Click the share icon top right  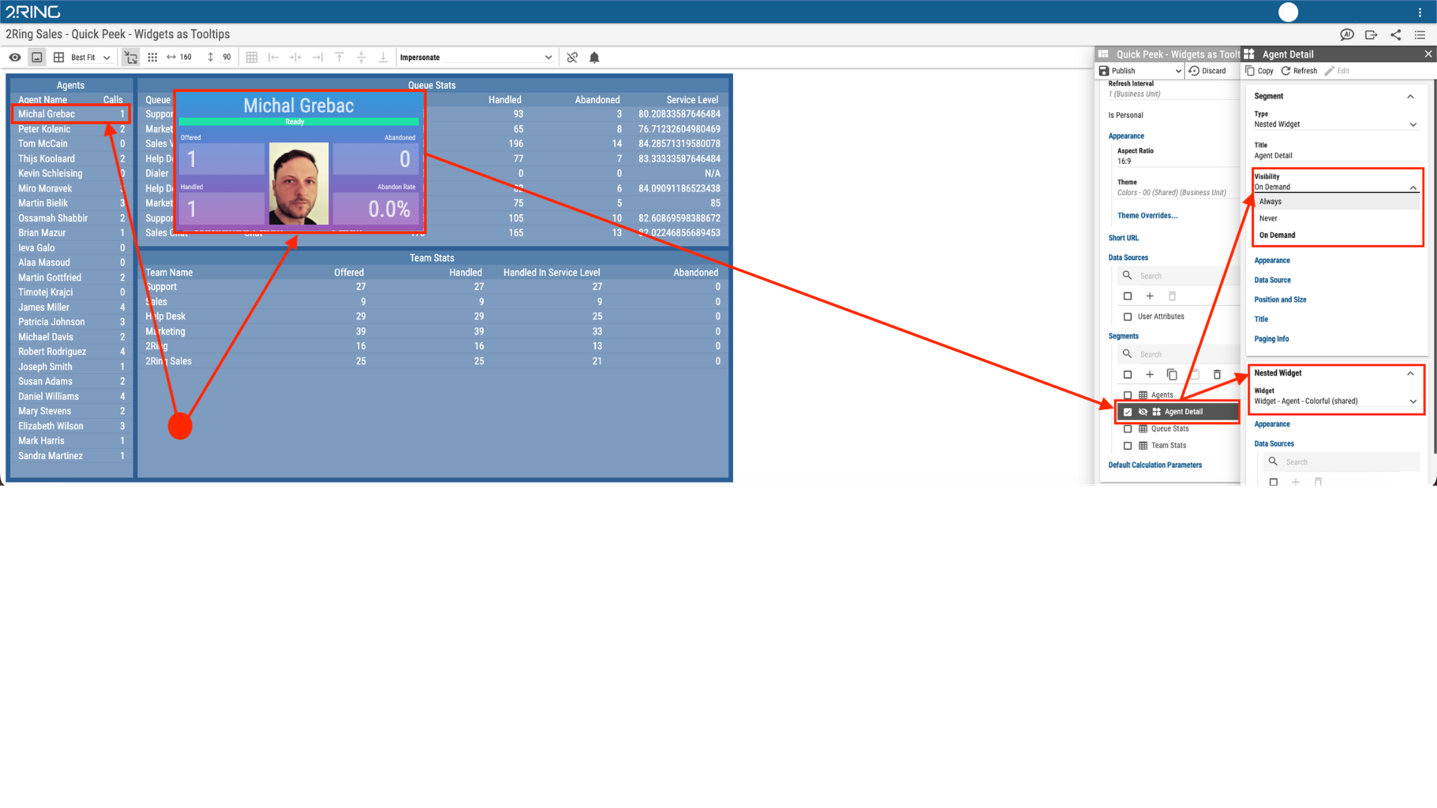tap(1396, 35)
